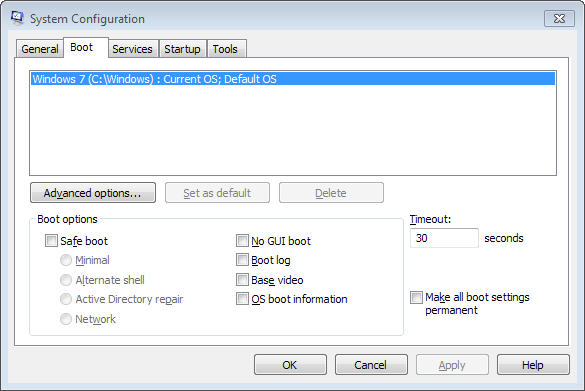Check the Base video option
Screen dimensions: 585x391
pos(243,279)
